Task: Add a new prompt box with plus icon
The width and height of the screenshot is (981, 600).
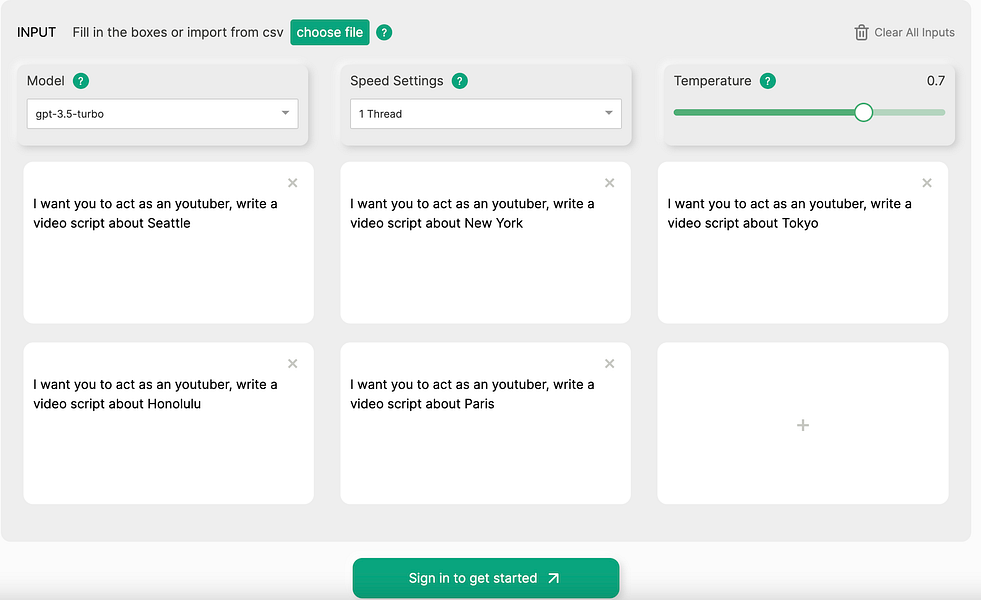Action: pyautogui.click(x=802, y=425)
